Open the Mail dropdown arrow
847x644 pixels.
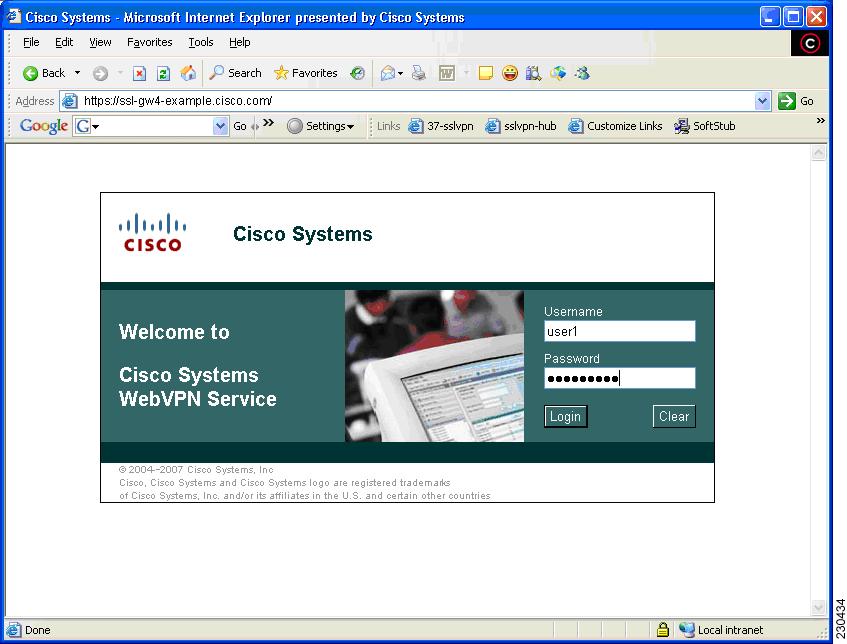click(x=400, y=73)
